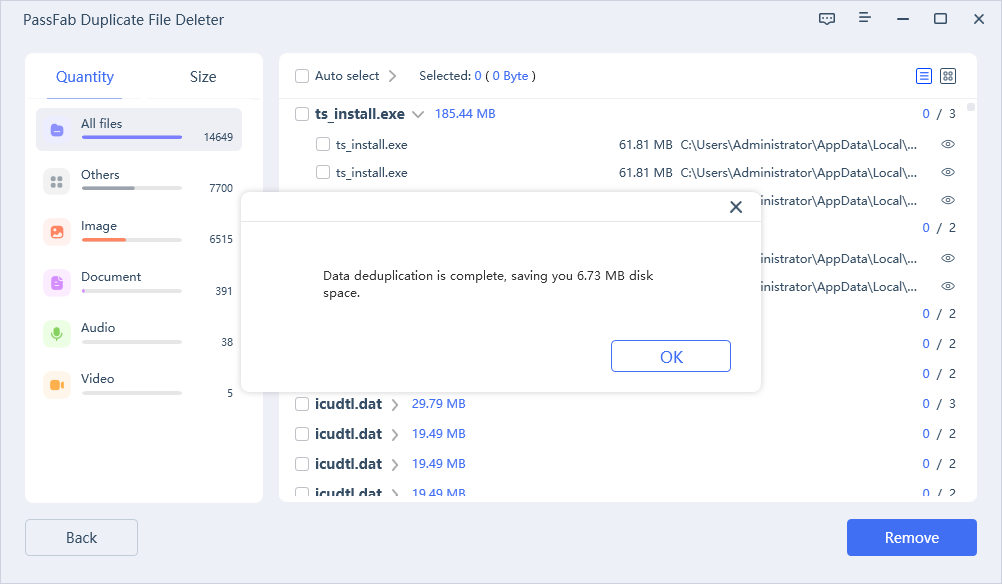Switch to the Size tab
This screenshot has height=584, width=1002.
tap(203, 77)
